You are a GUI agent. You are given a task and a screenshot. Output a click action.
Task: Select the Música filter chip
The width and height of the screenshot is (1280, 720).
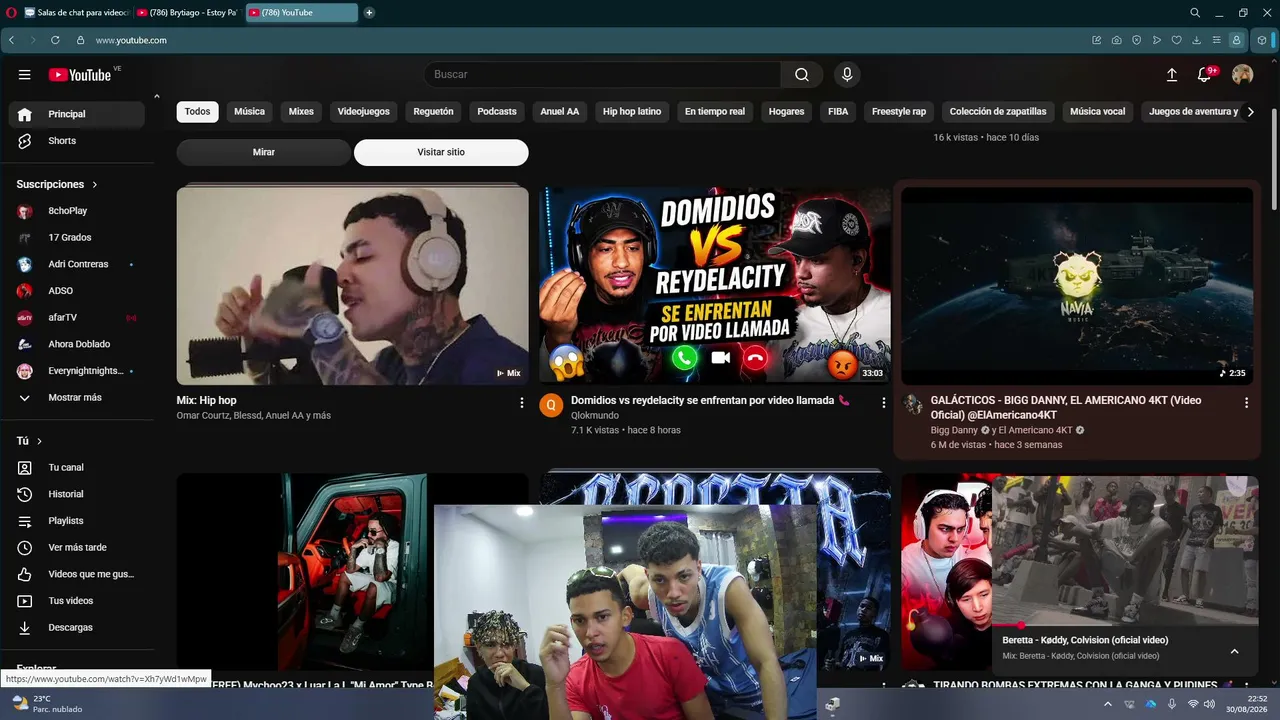coord(249,112)
